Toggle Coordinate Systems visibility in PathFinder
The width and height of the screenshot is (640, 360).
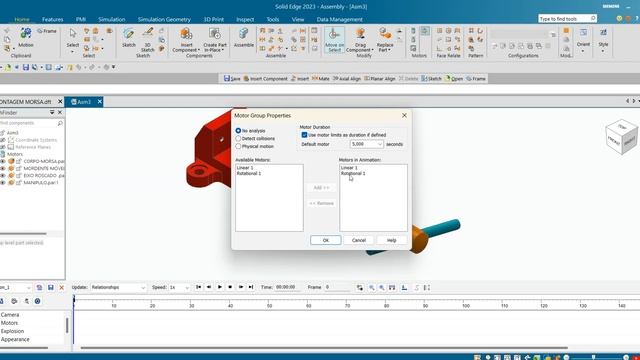pyautogui.click(x=3, y=140)
